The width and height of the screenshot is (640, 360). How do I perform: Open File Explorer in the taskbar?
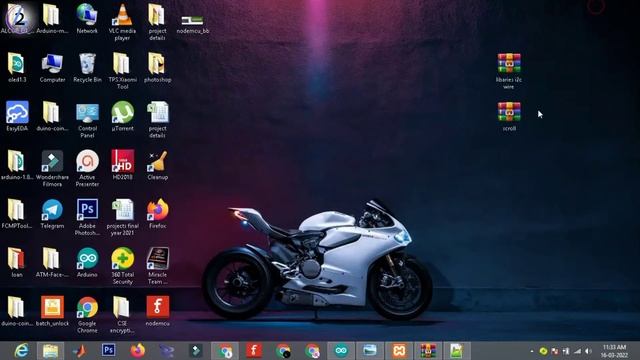tap(50, 351)
